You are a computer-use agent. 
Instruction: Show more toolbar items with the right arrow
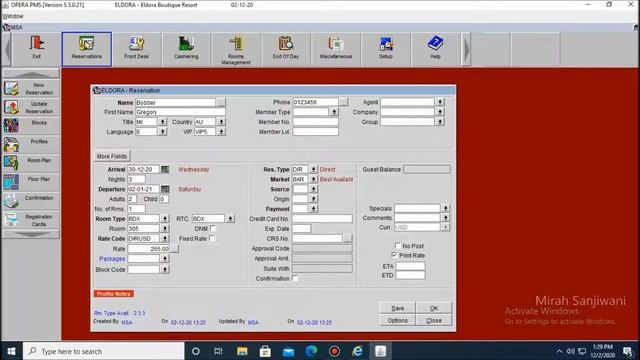click(466, 49)
